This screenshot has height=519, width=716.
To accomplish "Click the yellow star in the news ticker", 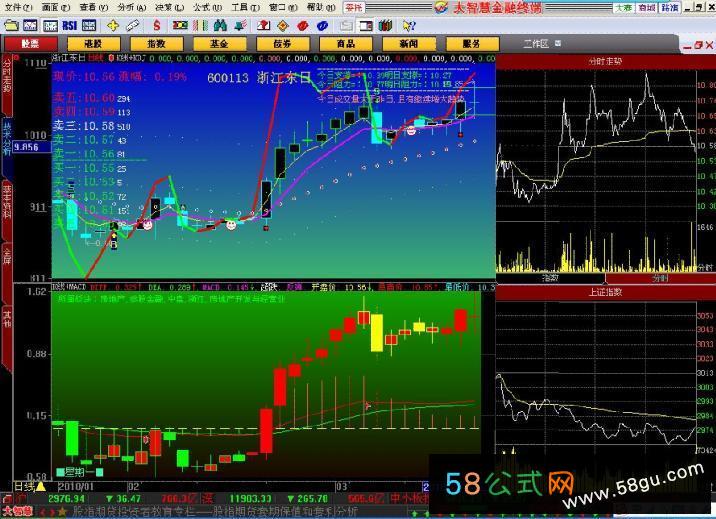I will pos(63,512).
